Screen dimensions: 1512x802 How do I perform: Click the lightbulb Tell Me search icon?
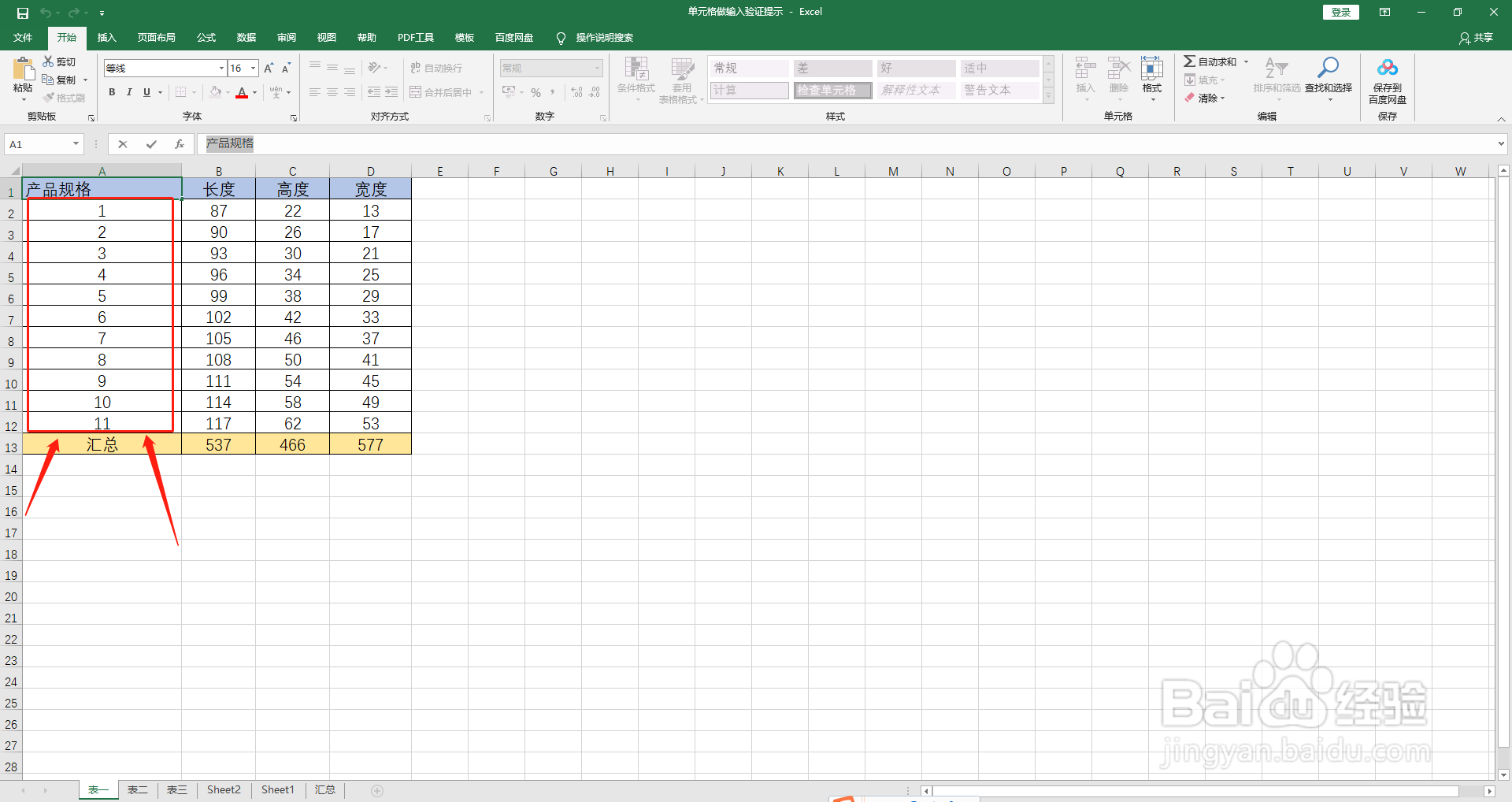pyautogui.click(x=561, y=38)
